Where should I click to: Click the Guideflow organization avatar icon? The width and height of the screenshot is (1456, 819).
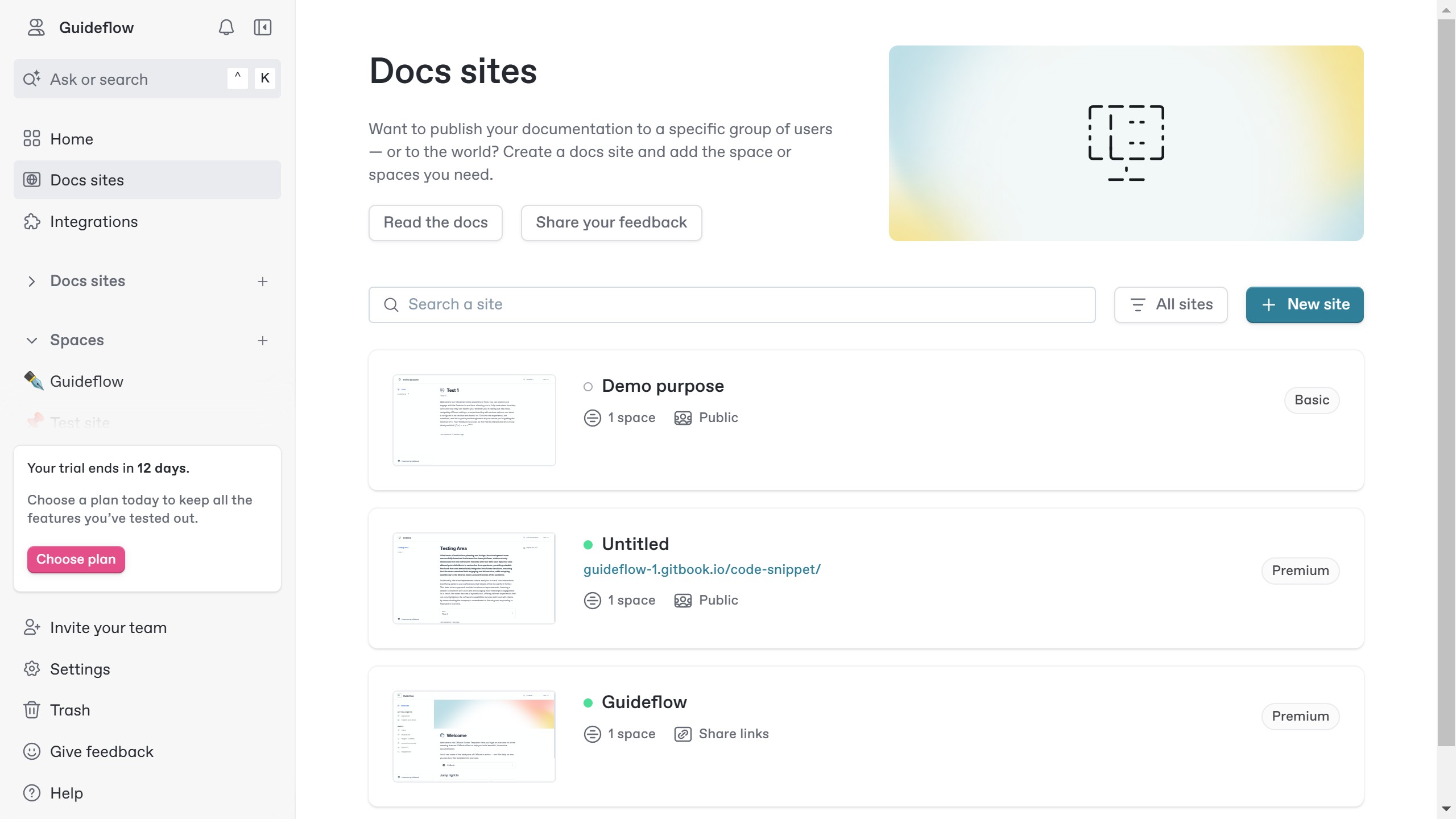point(36,27)
